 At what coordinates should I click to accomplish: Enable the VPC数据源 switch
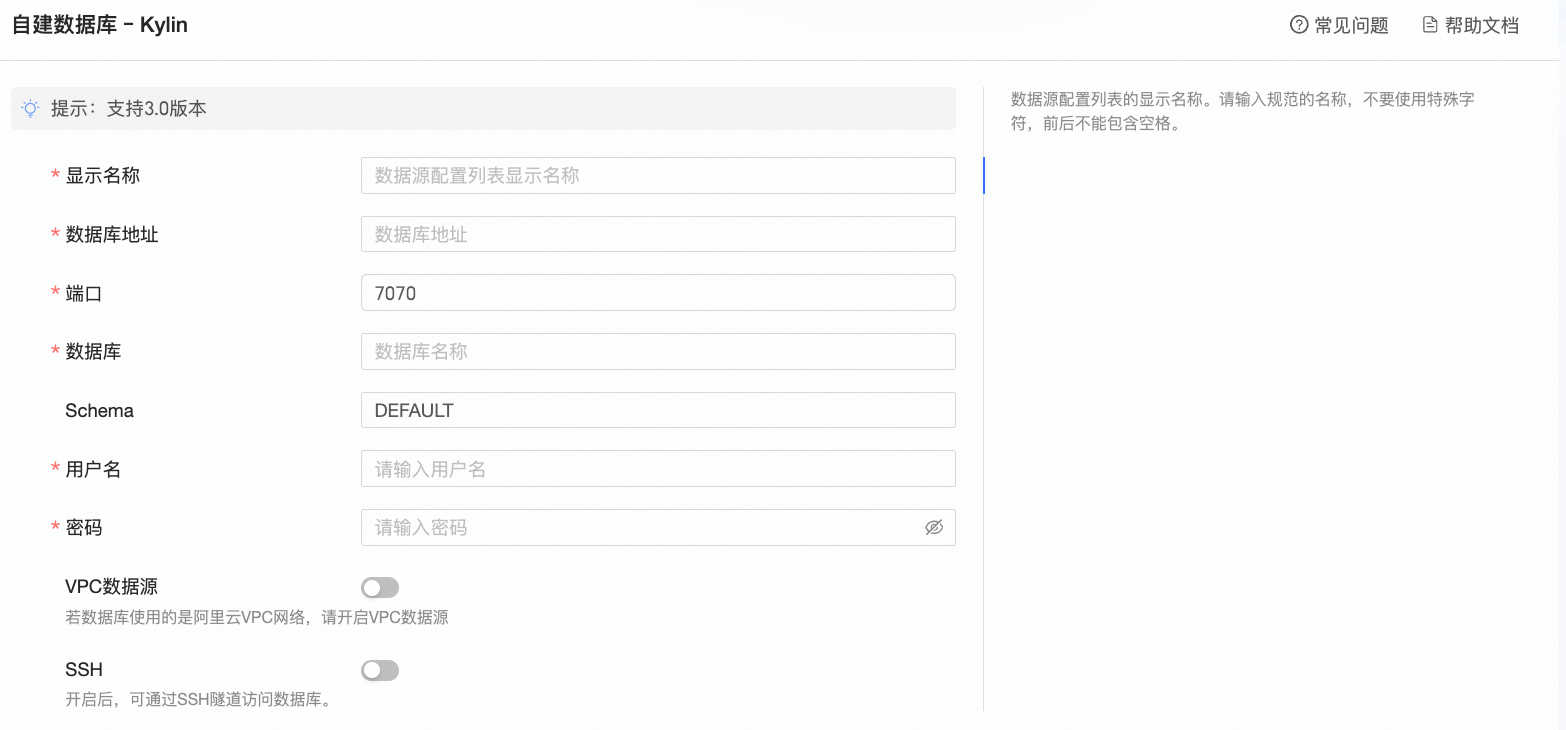pyautogui.click(x=380, y=588)
